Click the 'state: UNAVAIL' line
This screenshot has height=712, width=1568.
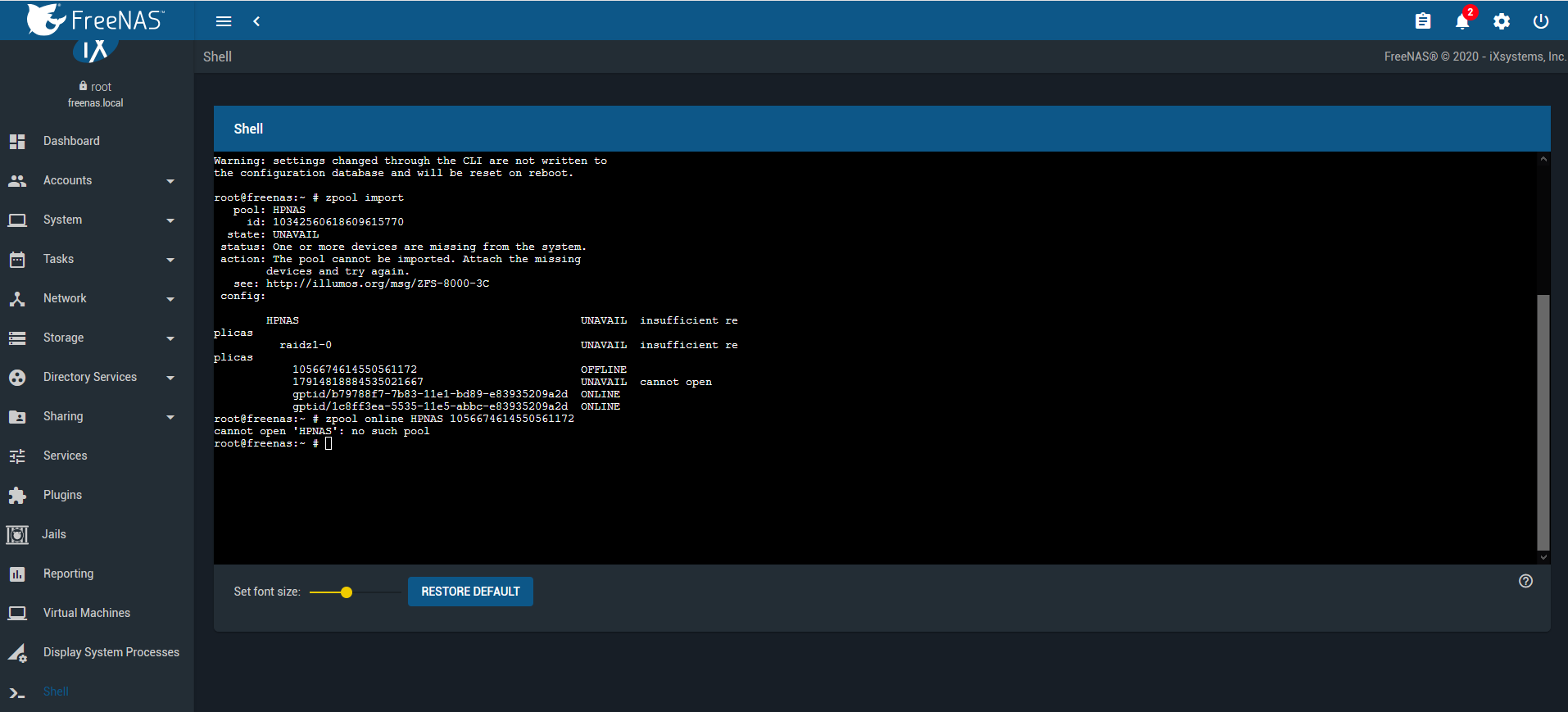click(x=273, y=234)
